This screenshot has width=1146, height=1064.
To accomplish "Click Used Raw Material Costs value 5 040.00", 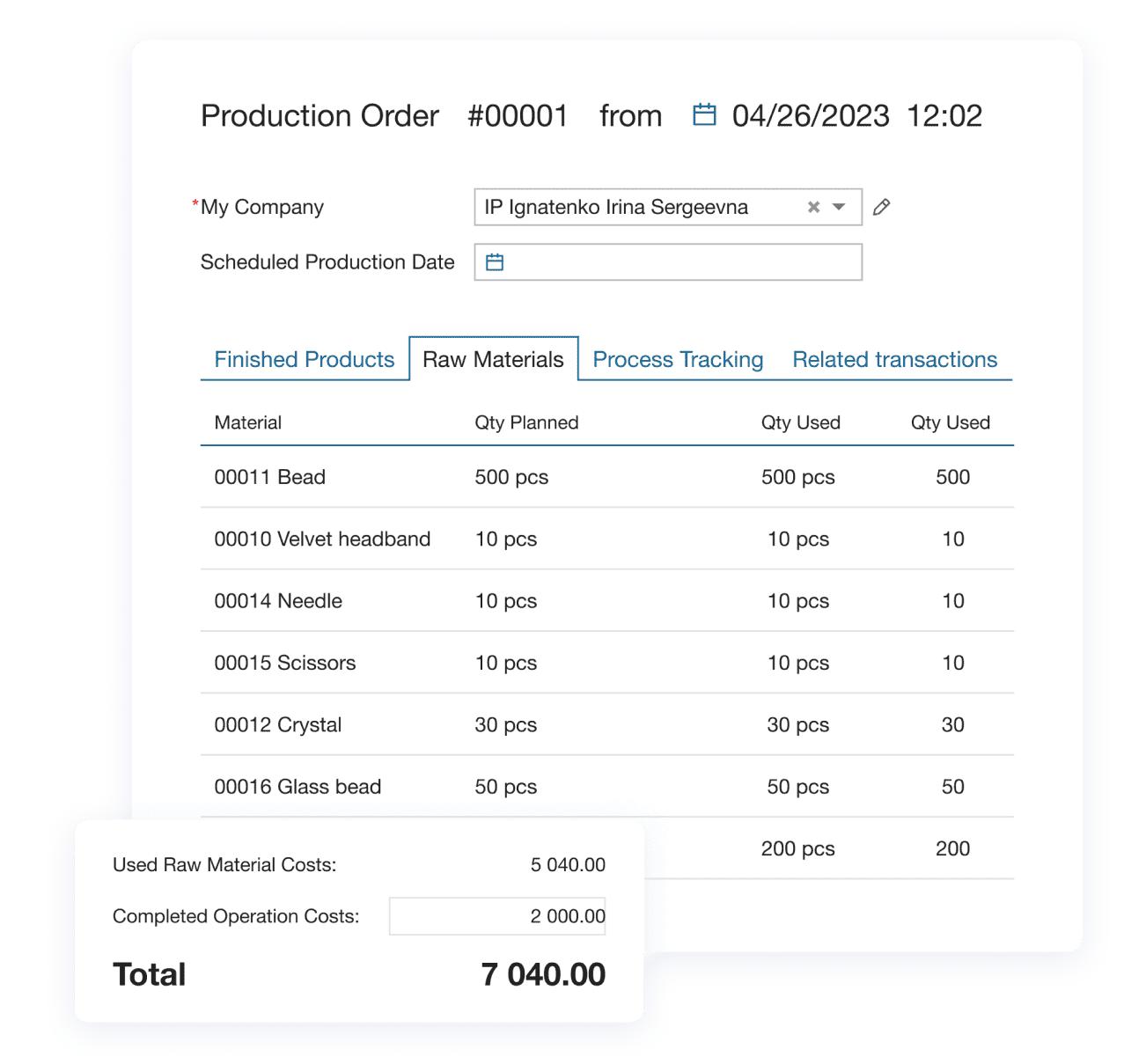I will pos(568,865).
